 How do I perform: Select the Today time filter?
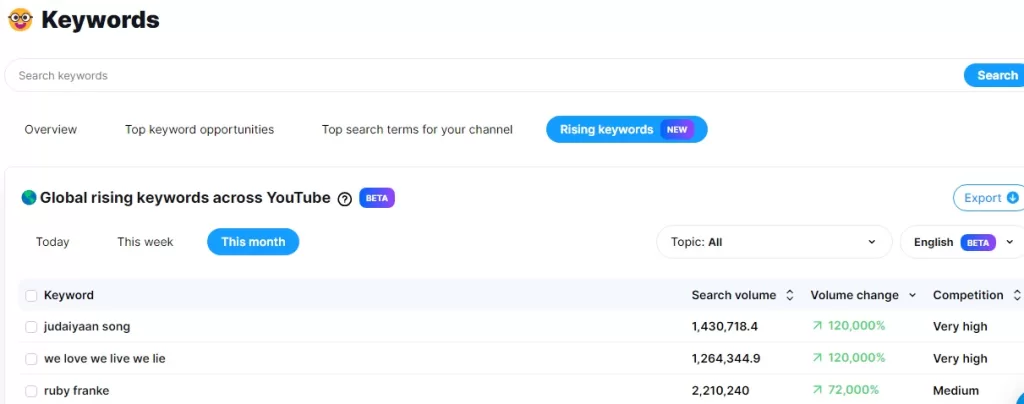pyautogui.click(x=52, y=241)
